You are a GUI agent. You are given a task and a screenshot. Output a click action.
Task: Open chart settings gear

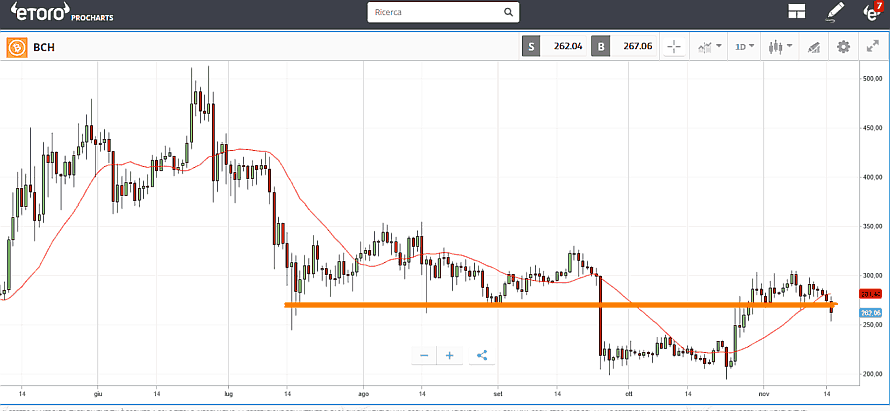(843, 47)
